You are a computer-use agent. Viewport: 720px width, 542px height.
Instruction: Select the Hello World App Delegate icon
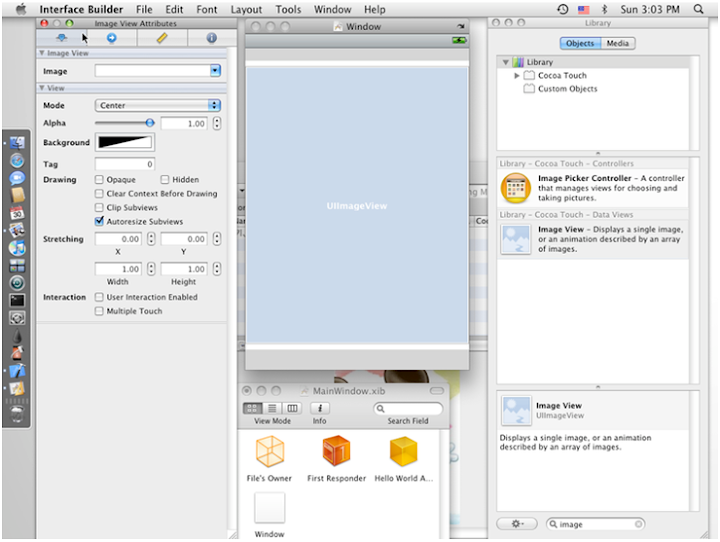(403, 452)
